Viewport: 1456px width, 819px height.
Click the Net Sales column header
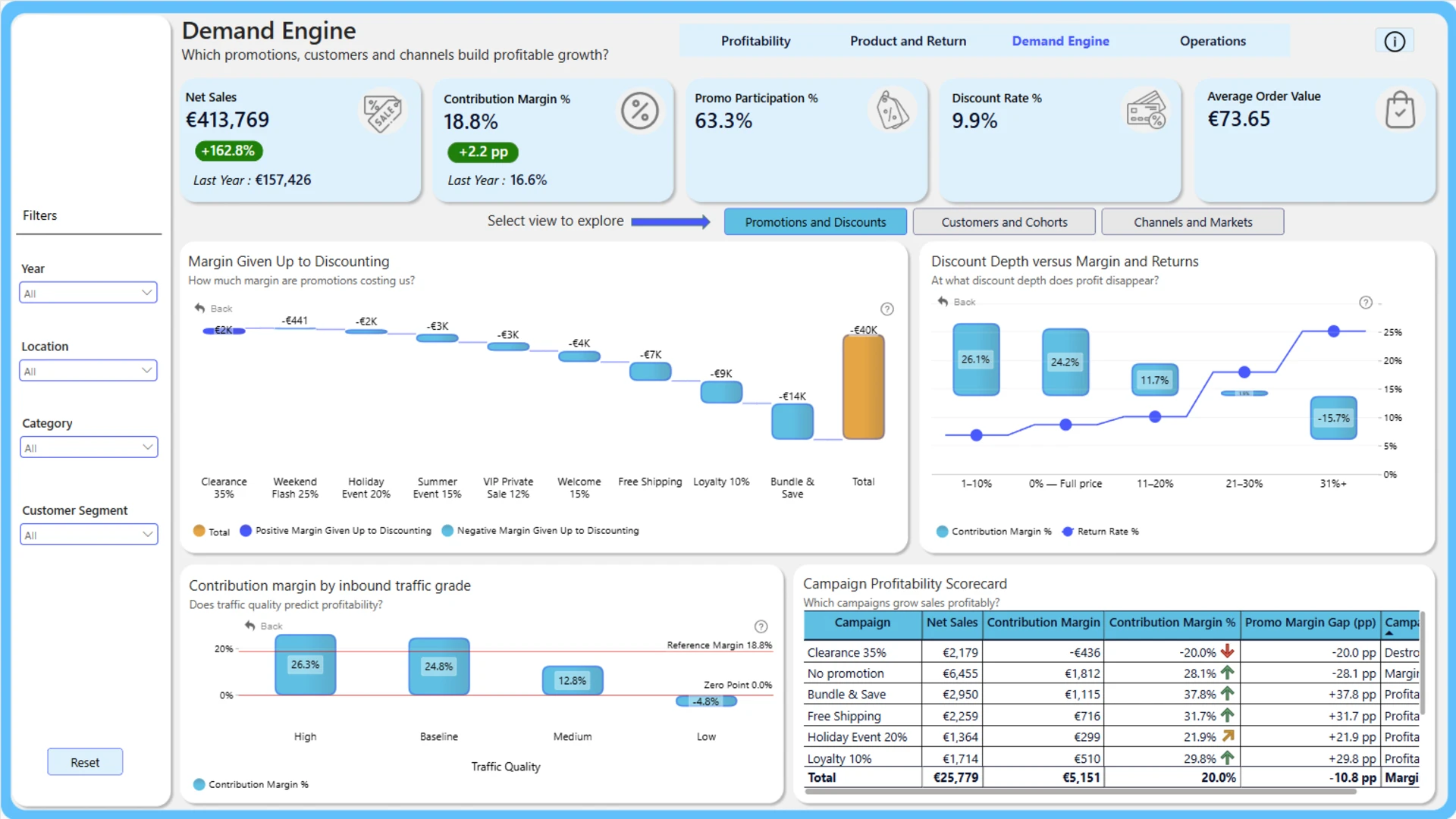click(x=952, y=623)
